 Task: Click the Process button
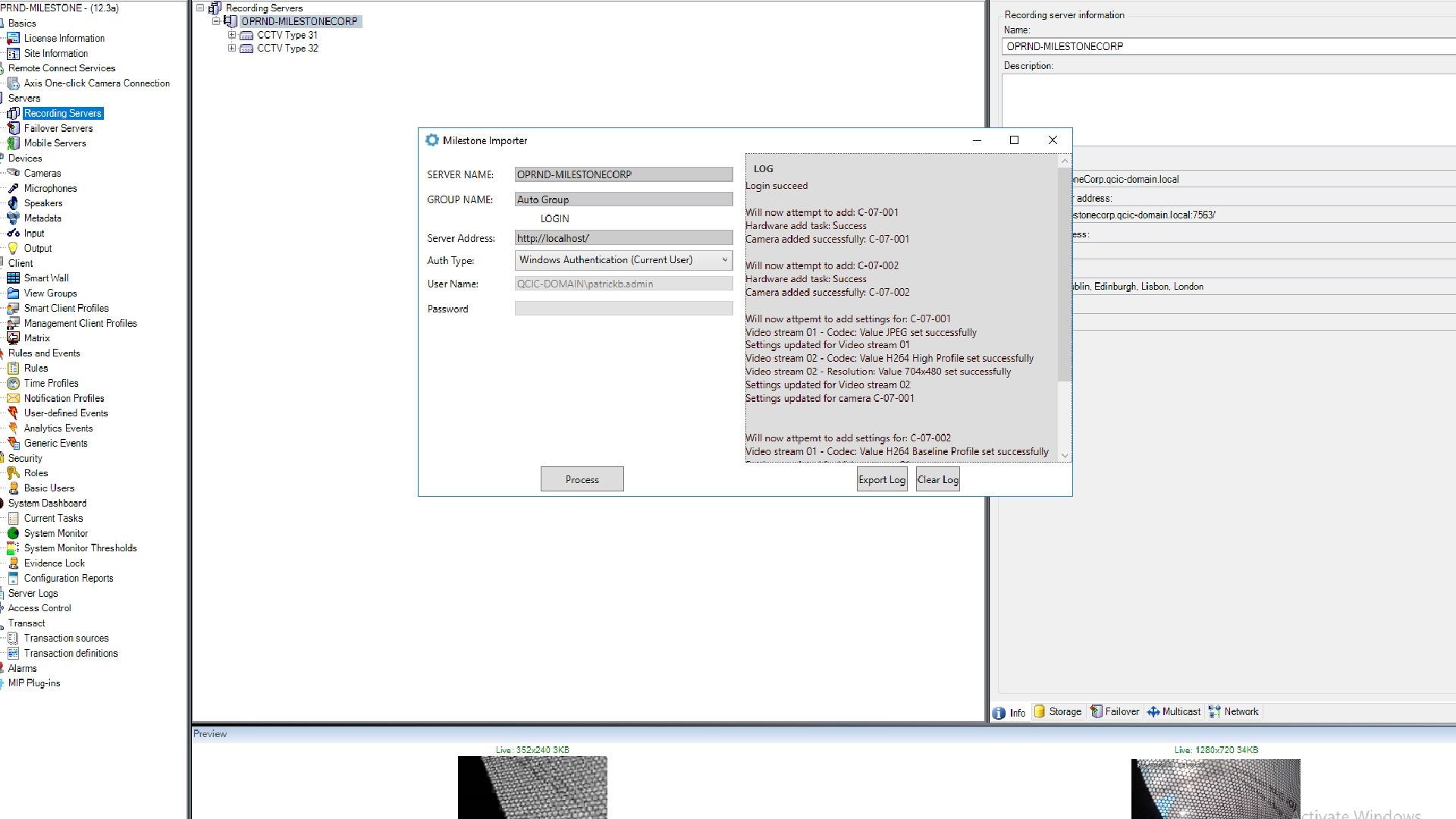(582, 479)
